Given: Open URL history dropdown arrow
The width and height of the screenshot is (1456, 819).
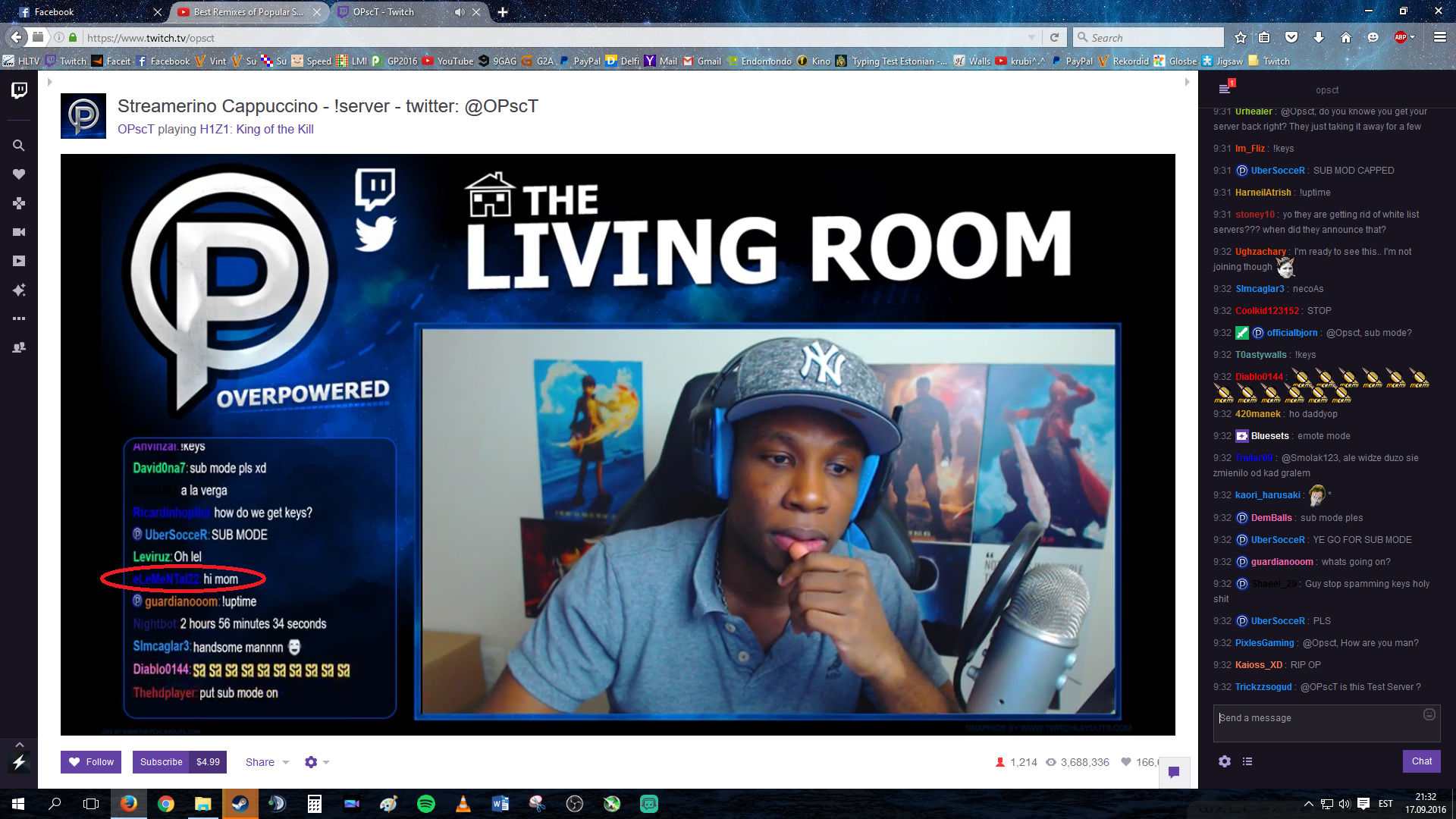Looking at the screenshot, I should tap(1031, 38).
